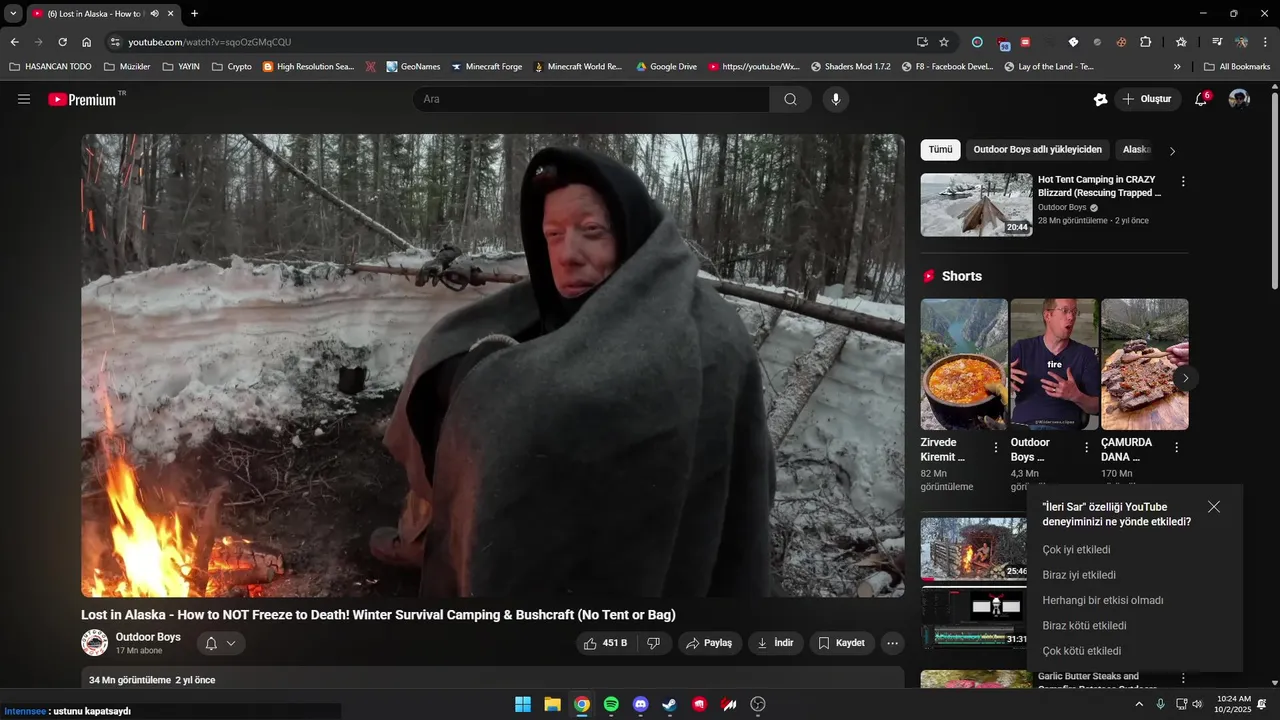This screenshot has width=1280, height=720.
Task: Open Discord from the taskbar
Action: [640, 704]
